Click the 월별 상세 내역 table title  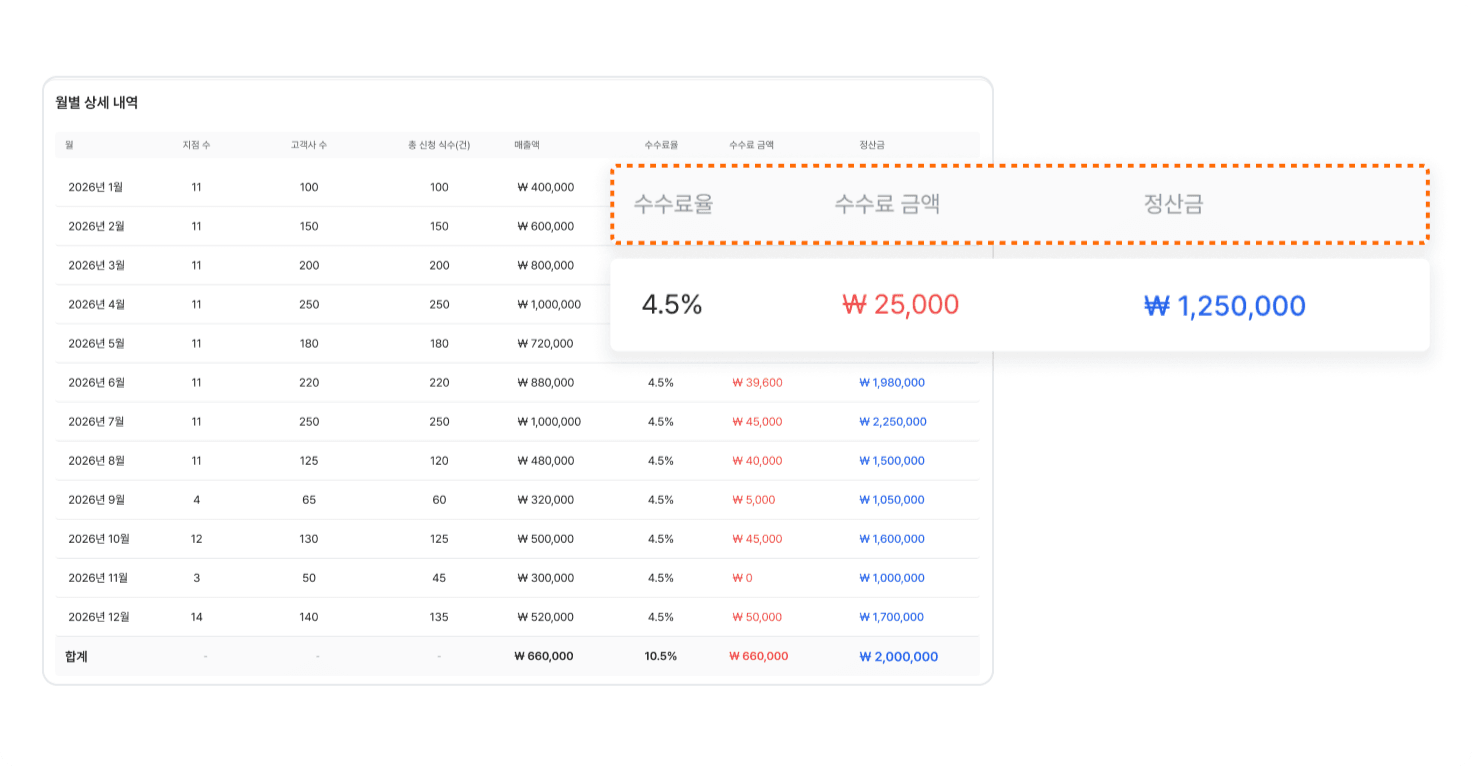click(97, 102)
